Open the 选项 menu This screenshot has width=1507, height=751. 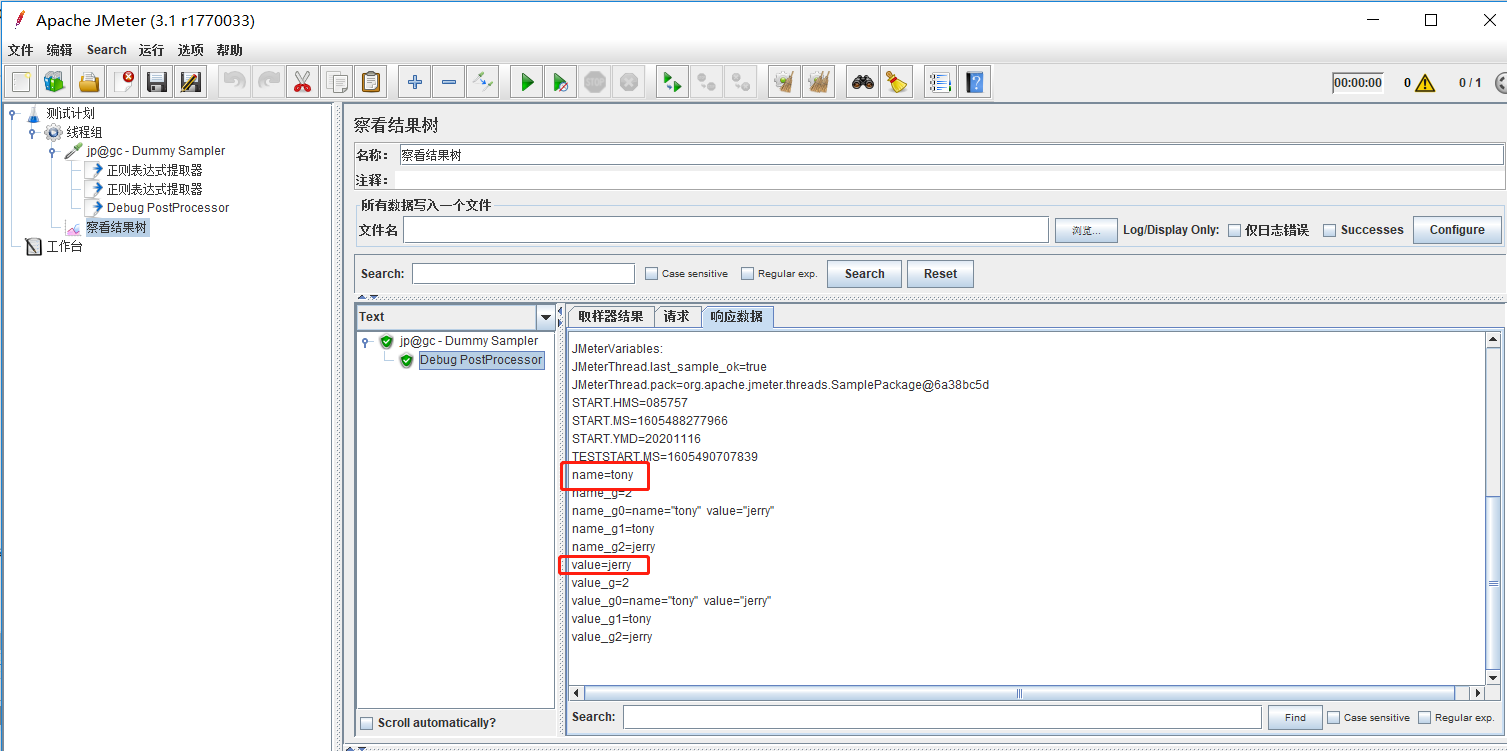pyautogui.click(x=190, y=50)
